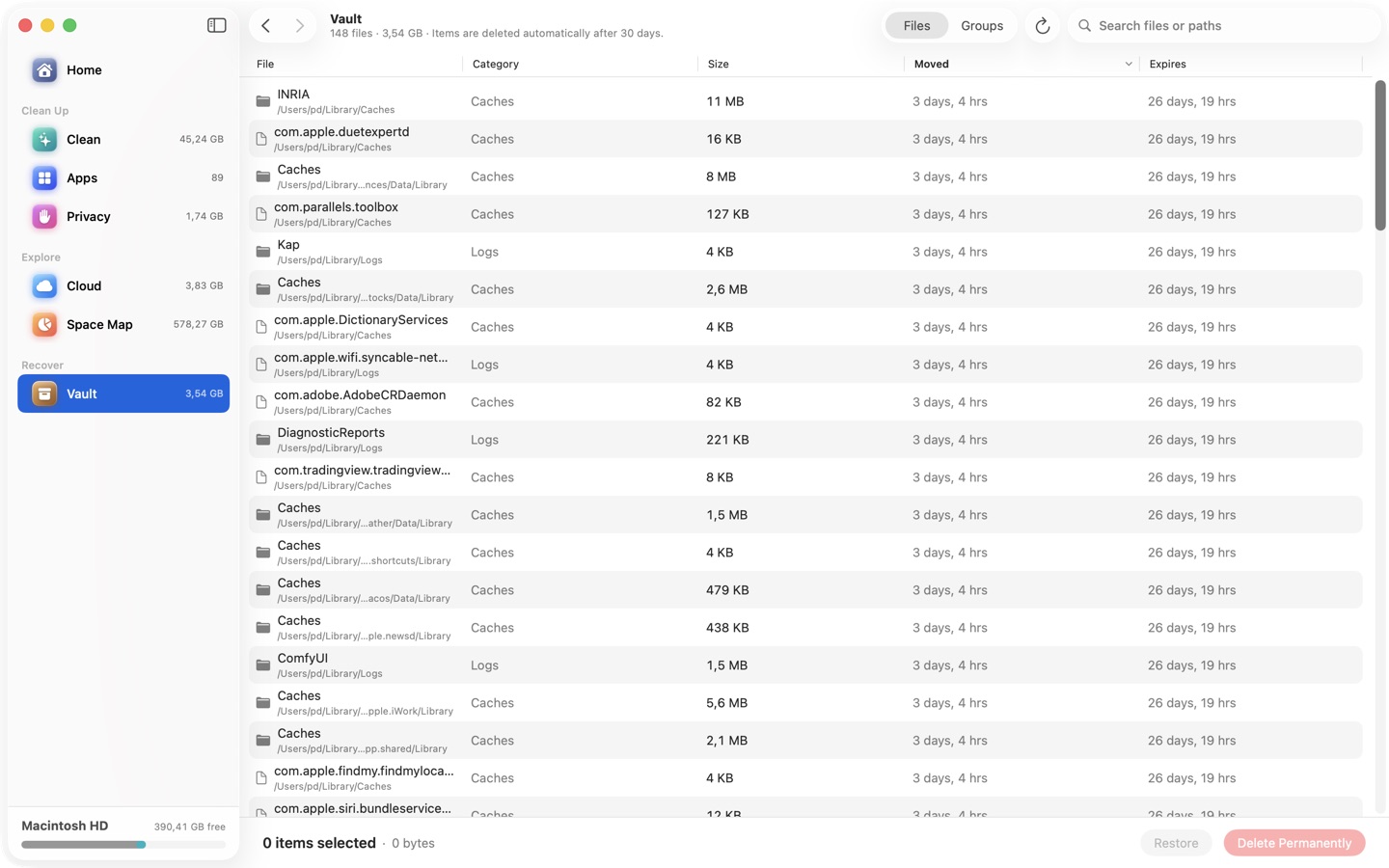The width and height of the screenshot is (1389, 868).
Task: Select the com.tradingview.tradingview row
Action: 805,477
